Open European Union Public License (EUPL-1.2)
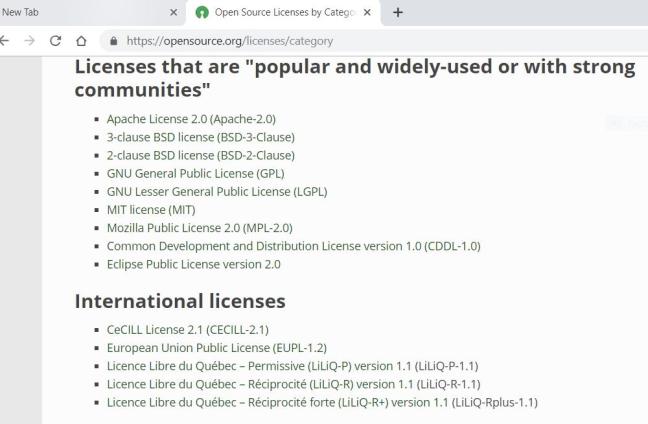 pyautogui.click(x=217, y=348)
